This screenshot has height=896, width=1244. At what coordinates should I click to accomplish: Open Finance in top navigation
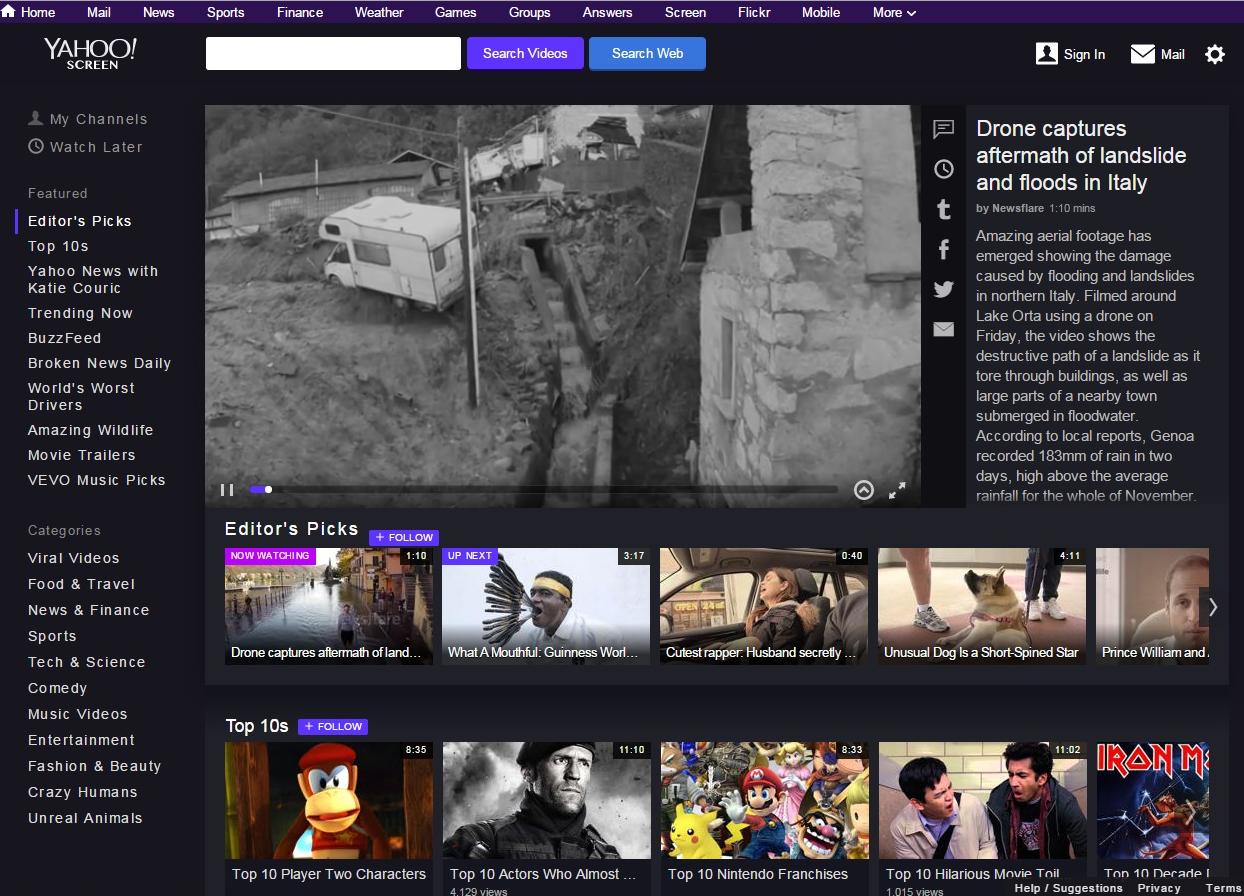click(300, 12)
